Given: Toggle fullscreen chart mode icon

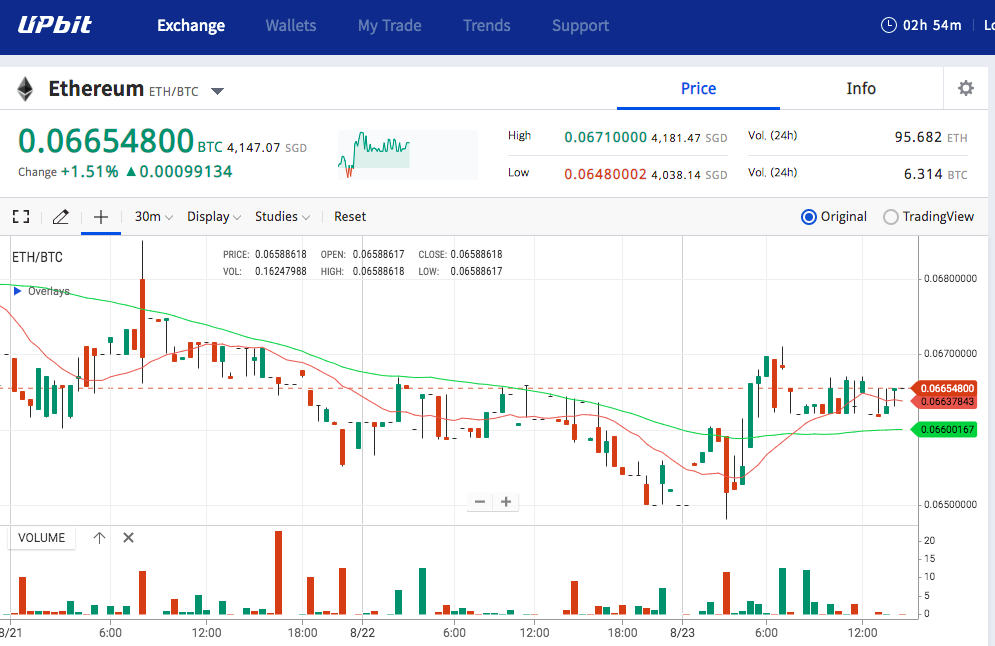Looking at the screenshot, I should (21, 216).
